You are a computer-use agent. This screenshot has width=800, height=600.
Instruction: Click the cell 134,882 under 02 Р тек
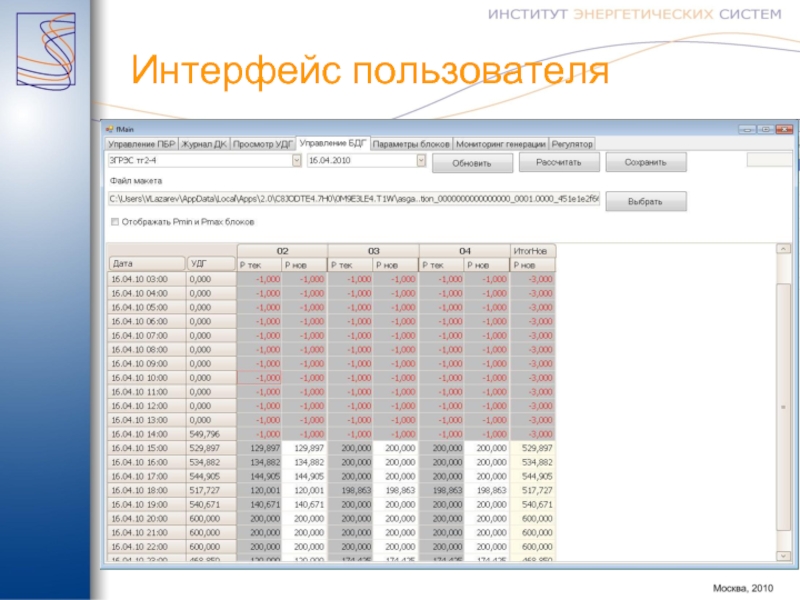(x=260, y=462)
